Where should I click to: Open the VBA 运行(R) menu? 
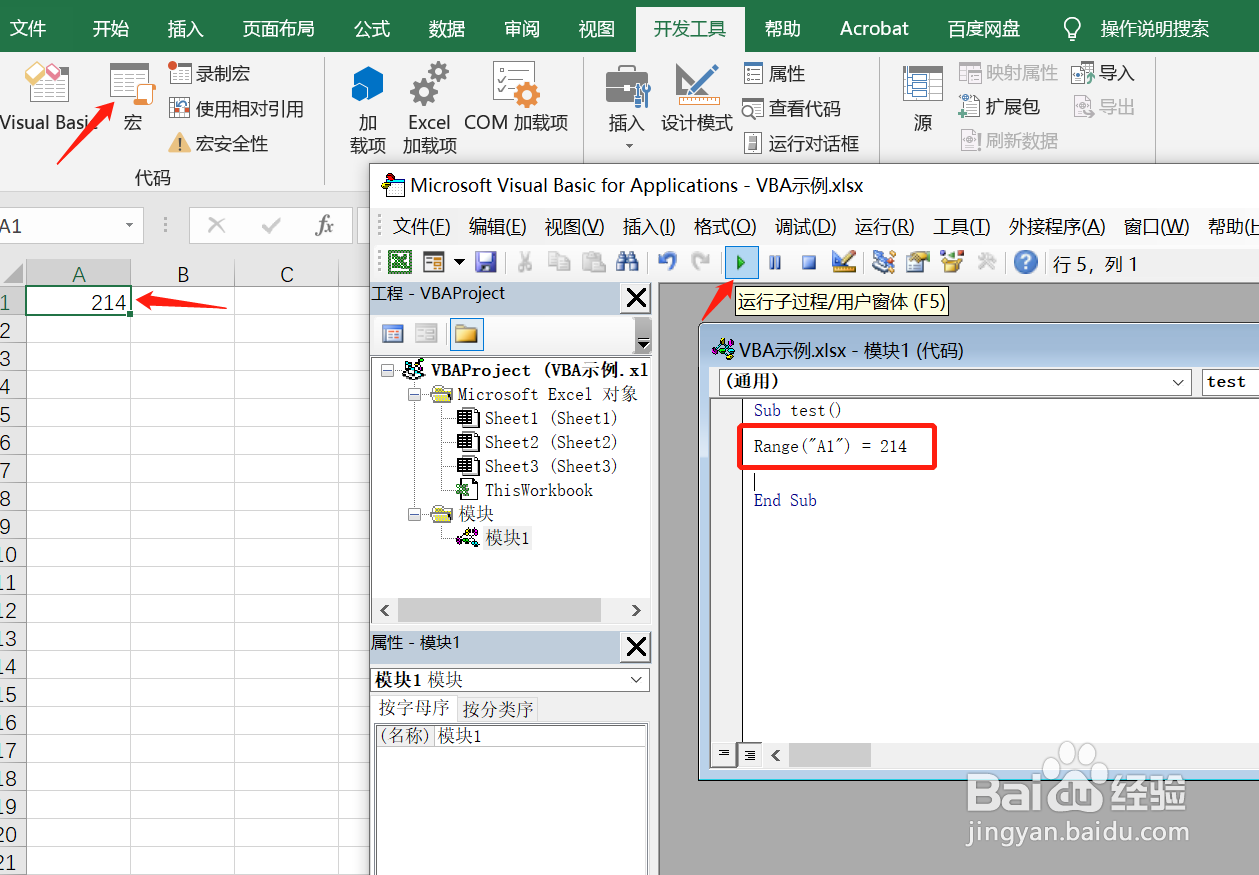pos(884,227)
